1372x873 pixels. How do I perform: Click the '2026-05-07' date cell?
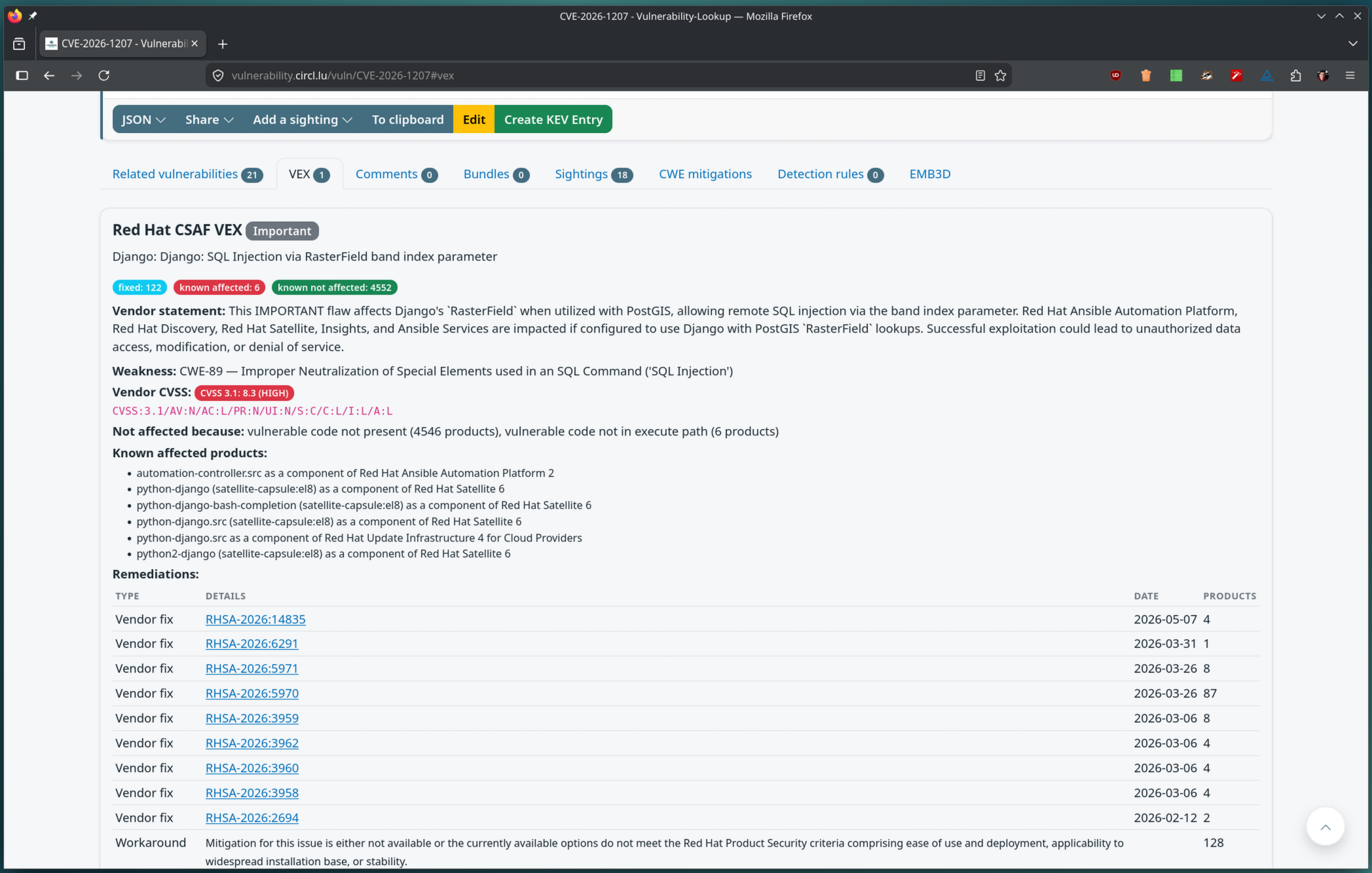[1165, 619]
